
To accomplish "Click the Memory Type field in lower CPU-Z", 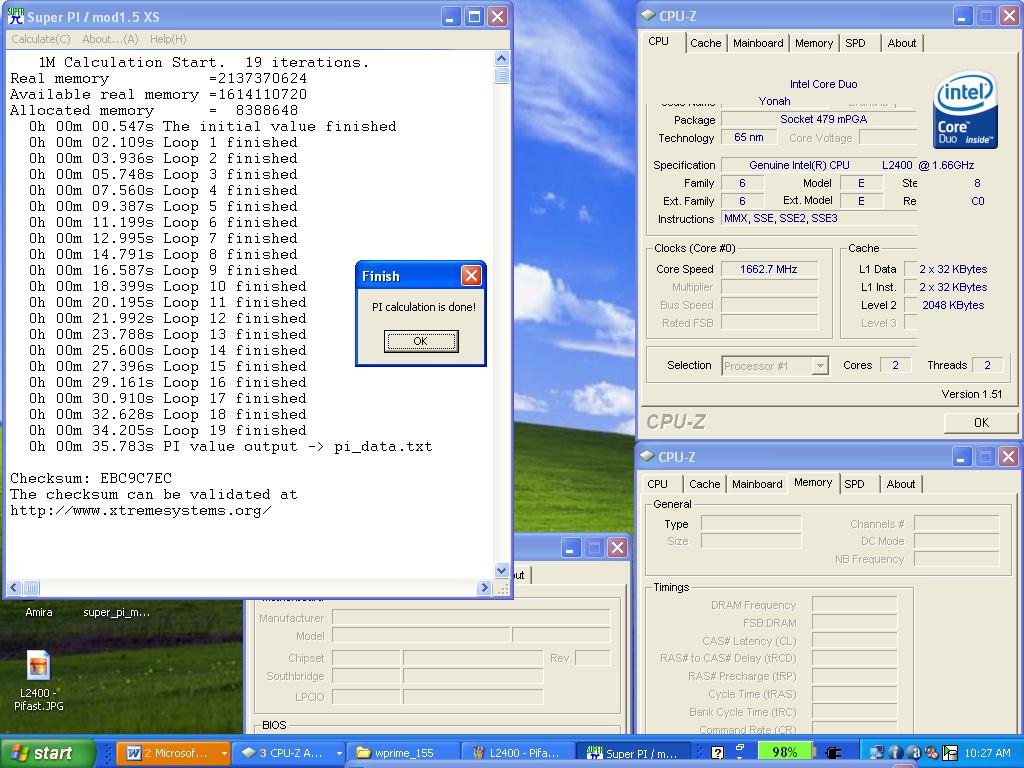I will [x=751, y=524].
